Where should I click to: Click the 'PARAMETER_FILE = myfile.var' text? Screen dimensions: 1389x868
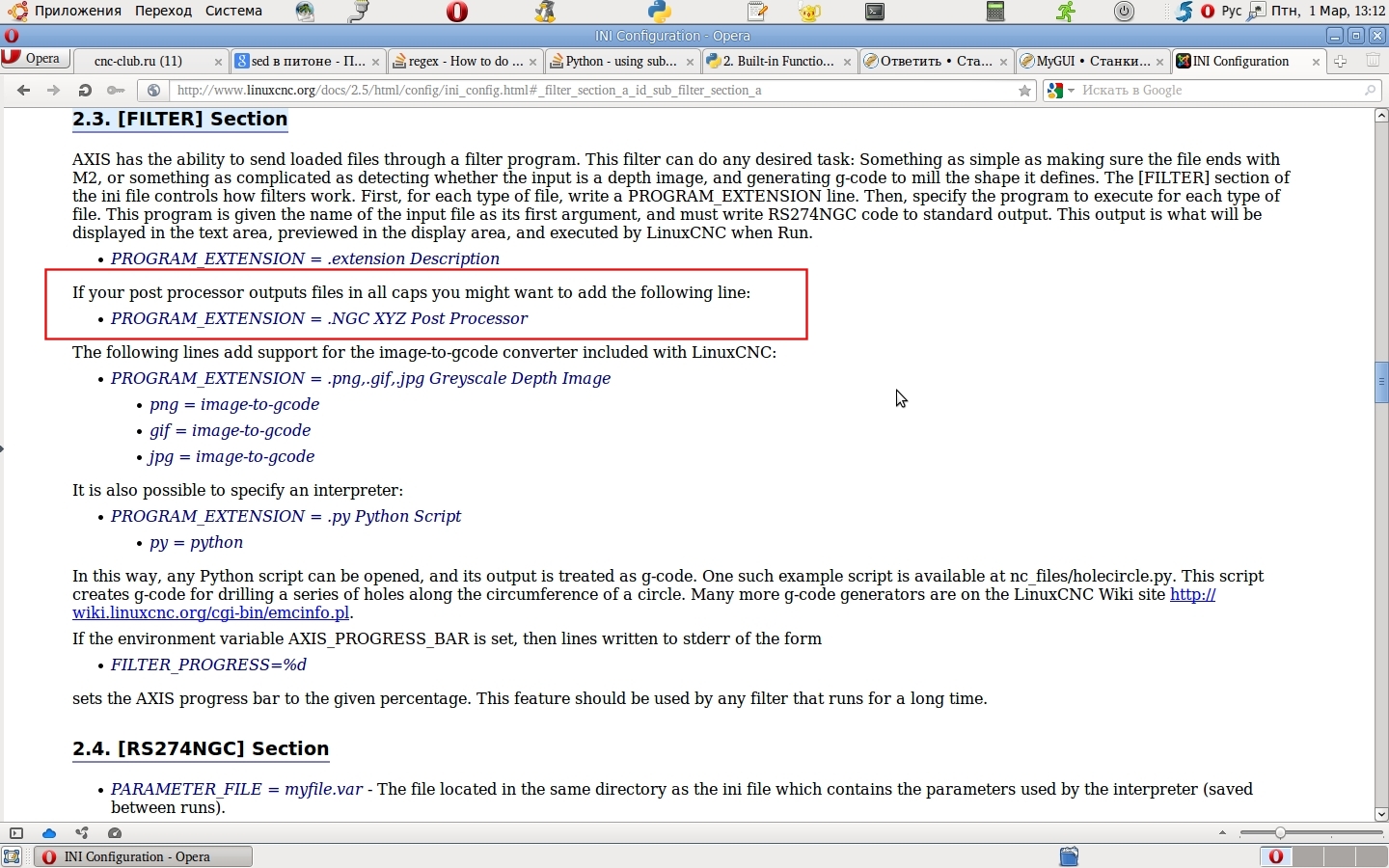(x=236, y=790)
